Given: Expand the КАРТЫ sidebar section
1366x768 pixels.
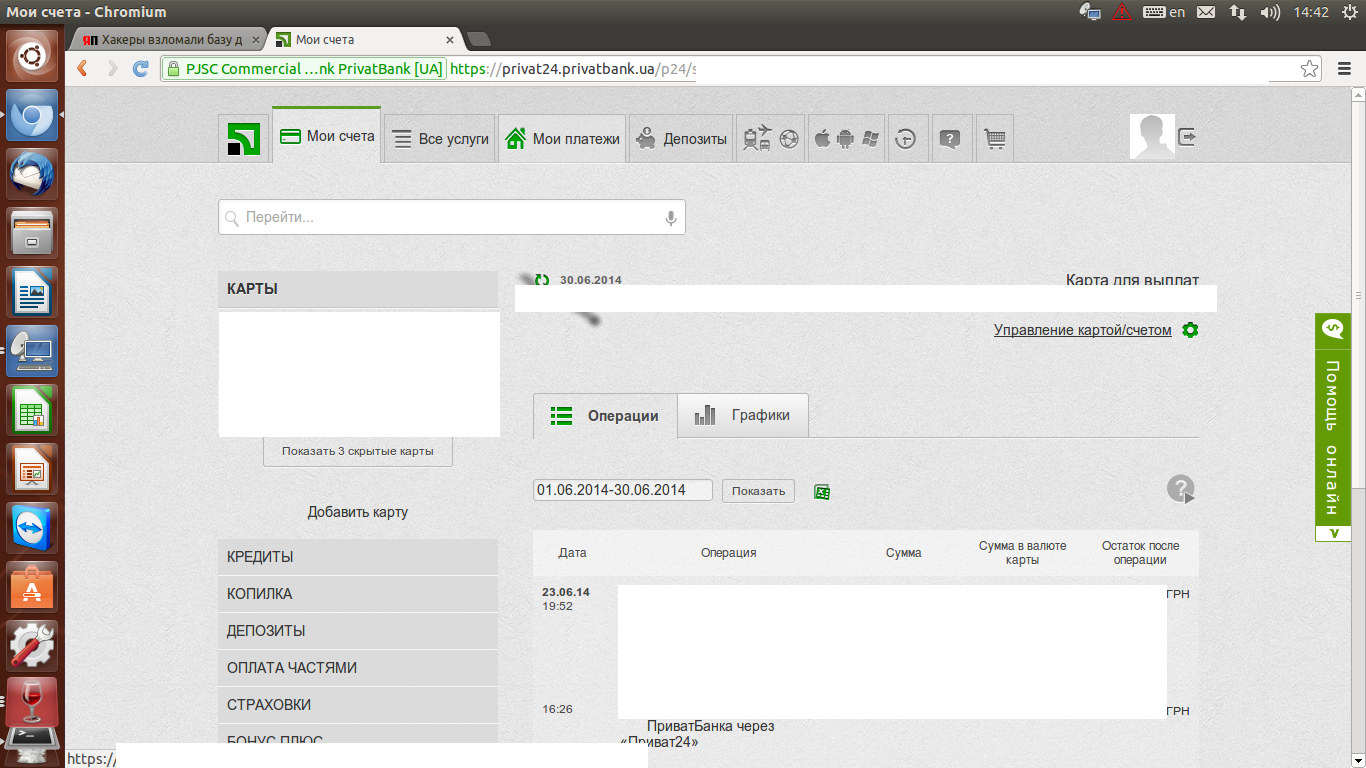Looking at the screenshot, I should (358, 289).
